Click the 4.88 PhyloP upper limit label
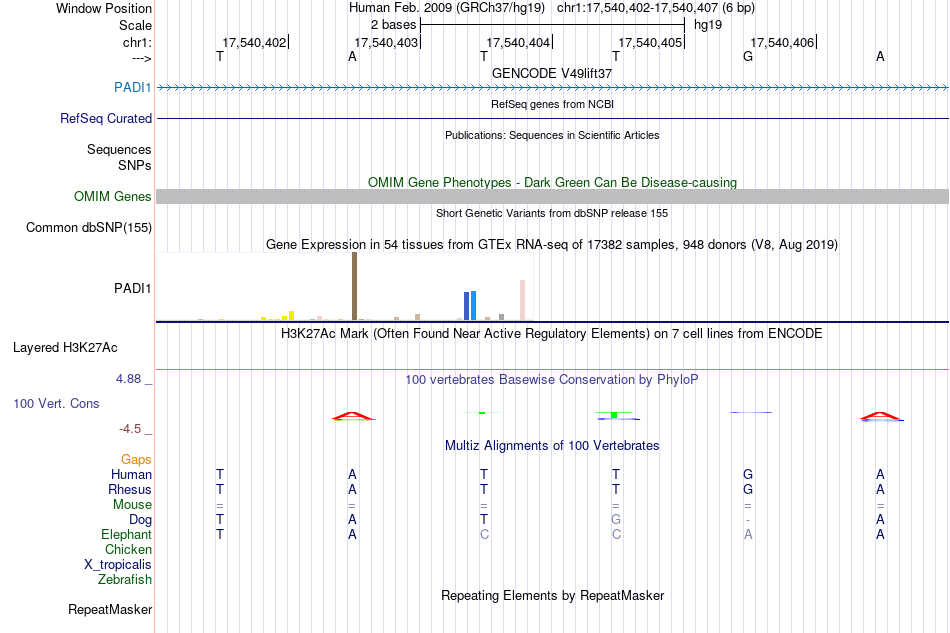This screenshot has height=633, width=950. [x=128, y=379]
